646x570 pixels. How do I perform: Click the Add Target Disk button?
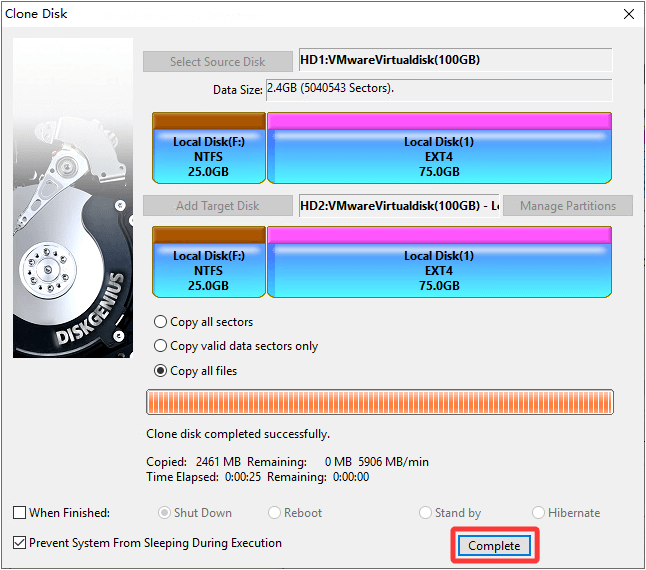click(217, 206)
